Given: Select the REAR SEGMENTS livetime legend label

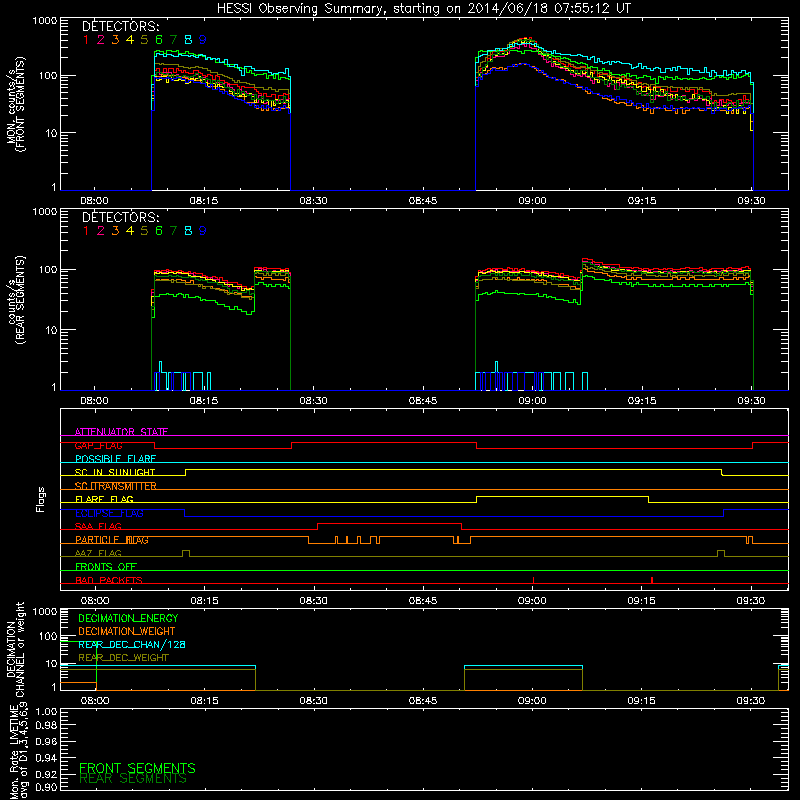Looking at the screenshot, I should pos(133,779).
